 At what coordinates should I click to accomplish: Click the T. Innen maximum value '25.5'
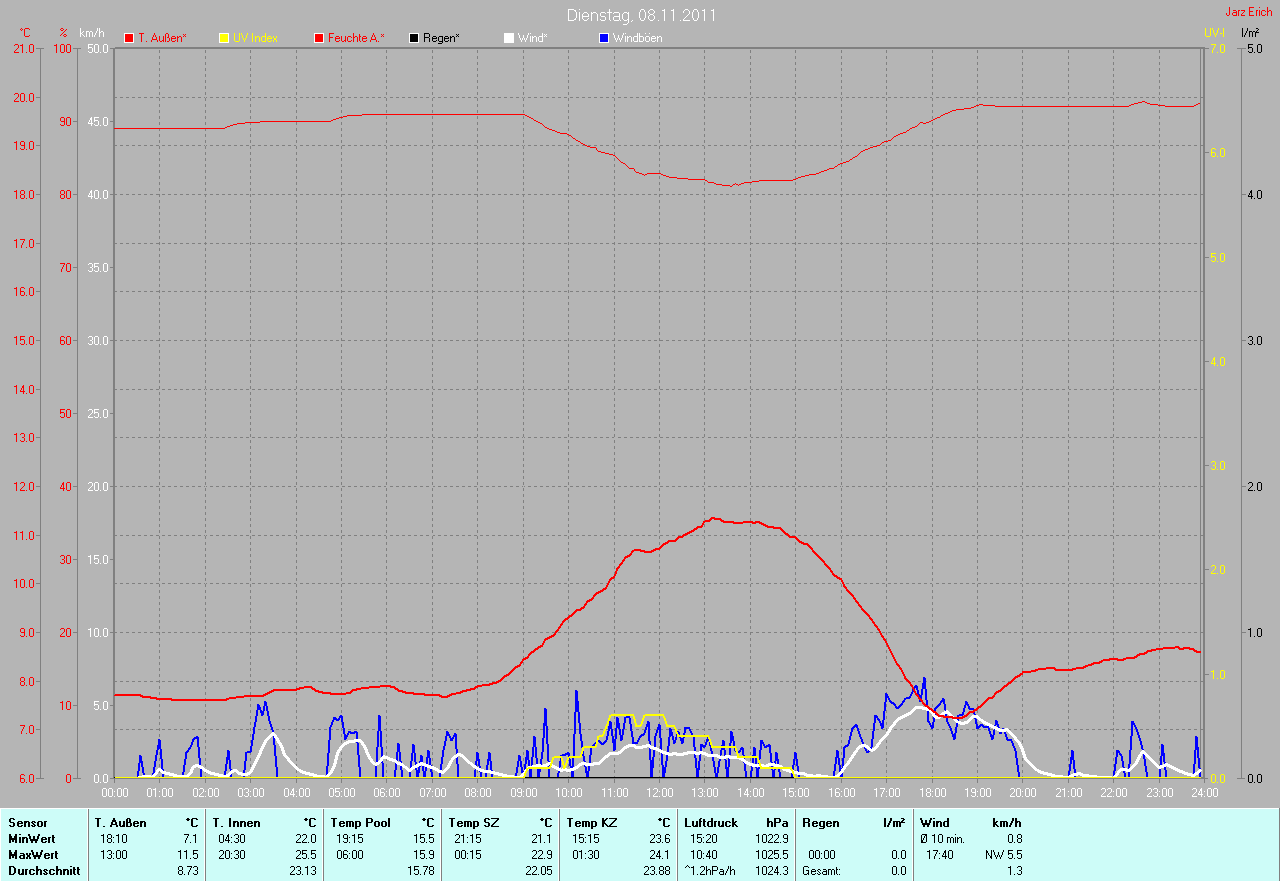305,855
